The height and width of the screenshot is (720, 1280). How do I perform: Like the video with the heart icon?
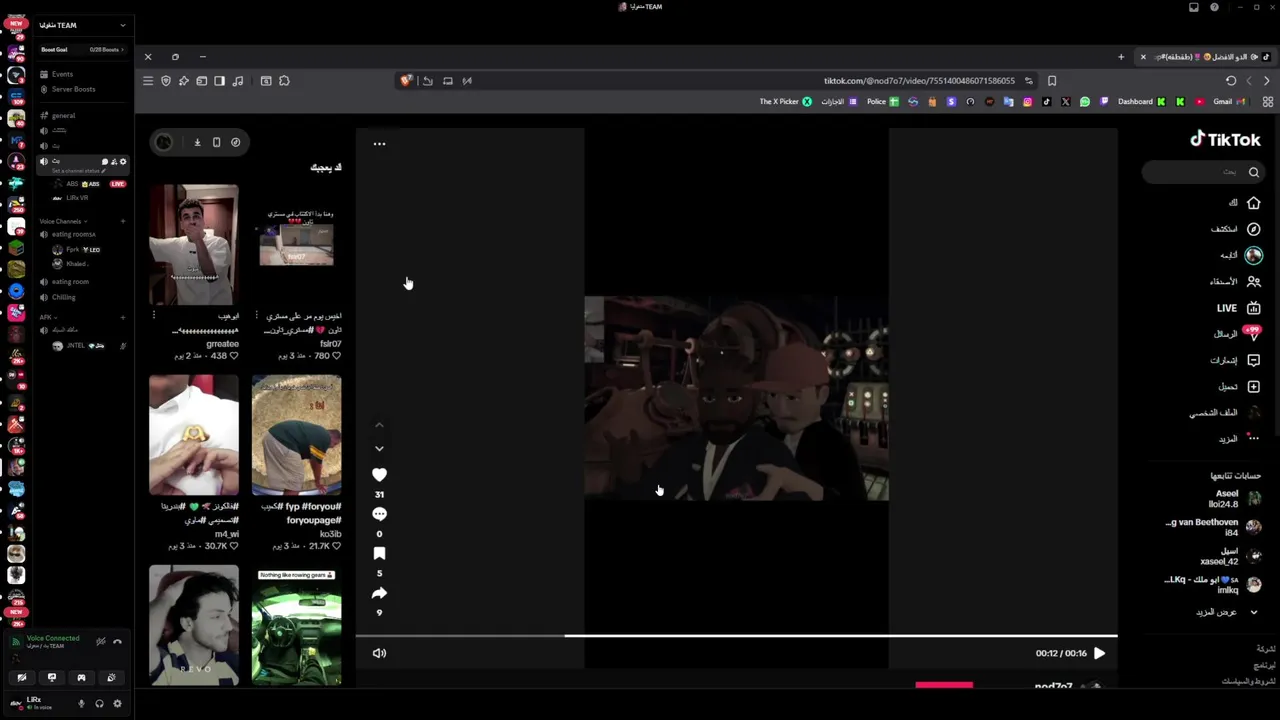(x=379, y=475)
